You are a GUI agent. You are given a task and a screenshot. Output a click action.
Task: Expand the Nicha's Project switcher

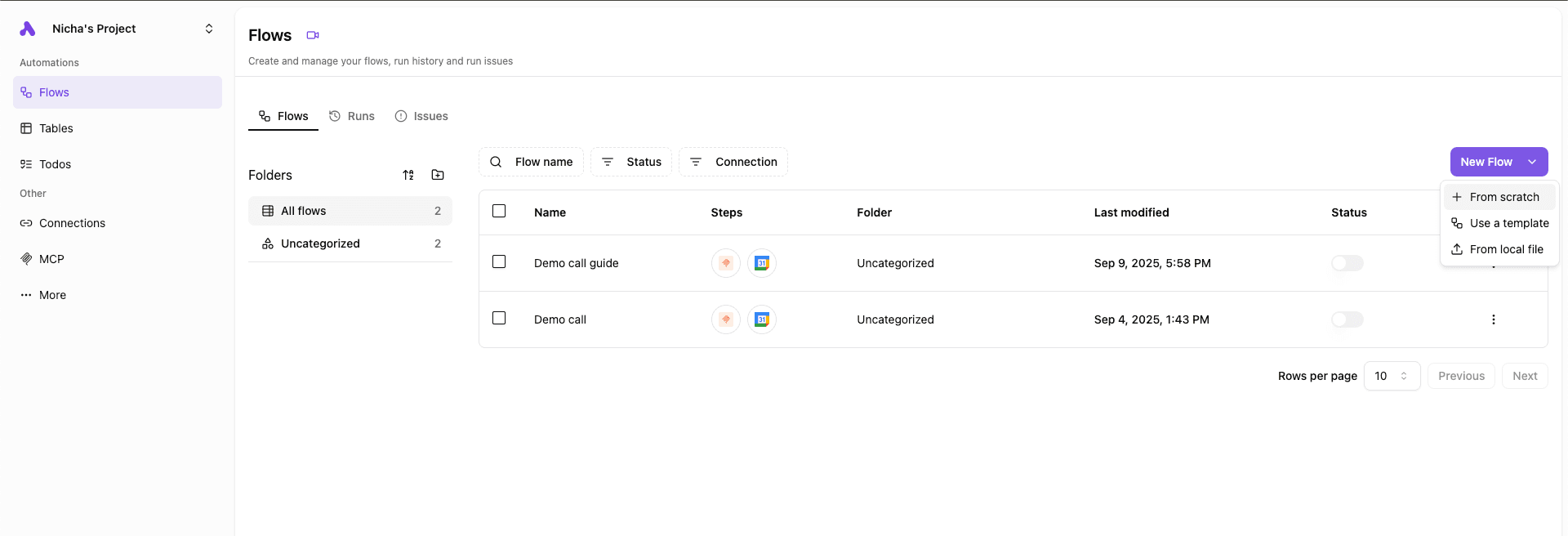[x=208, y=29]
